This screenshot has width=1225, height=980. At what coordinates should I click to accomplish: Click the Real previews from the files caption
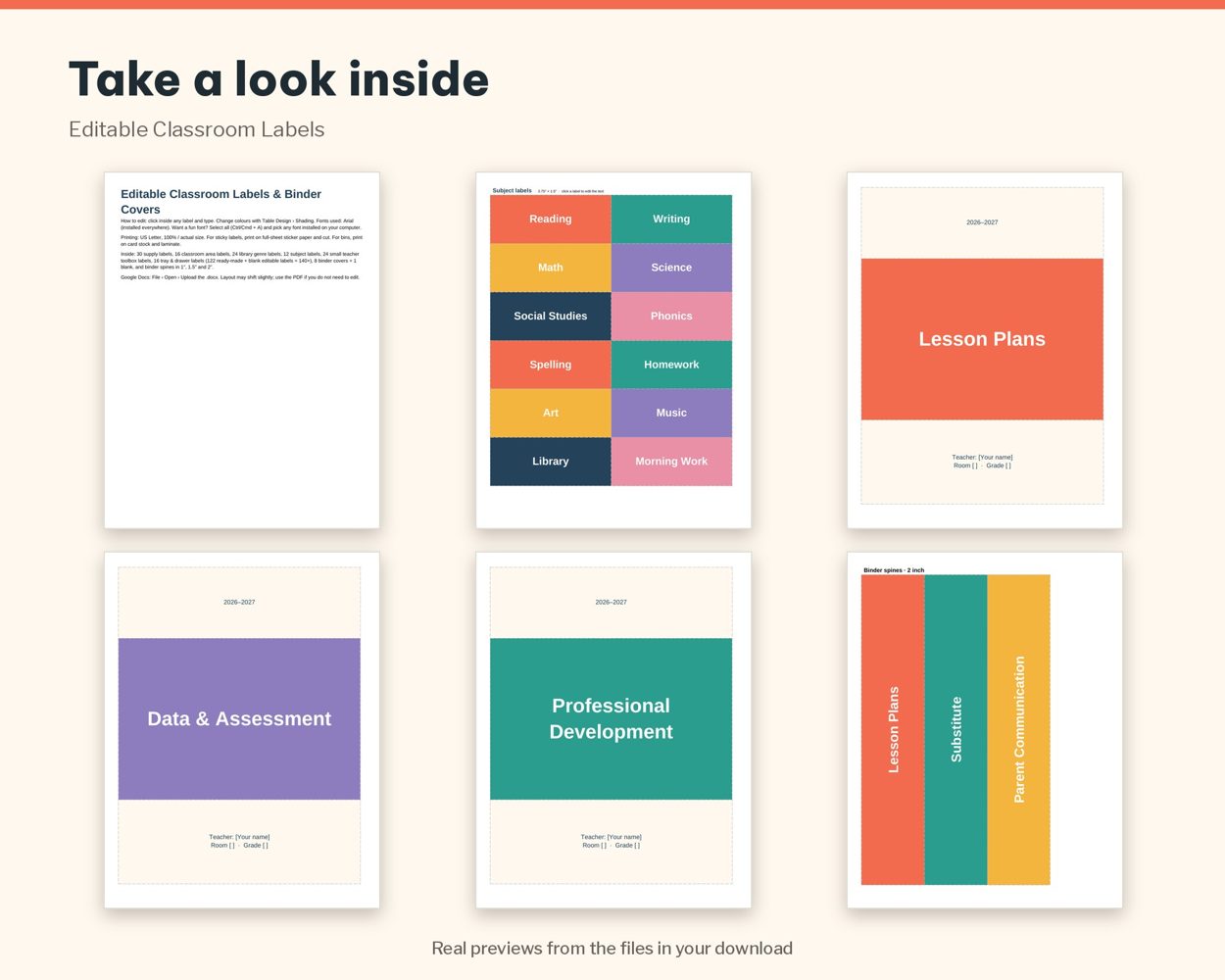point(612,949)
